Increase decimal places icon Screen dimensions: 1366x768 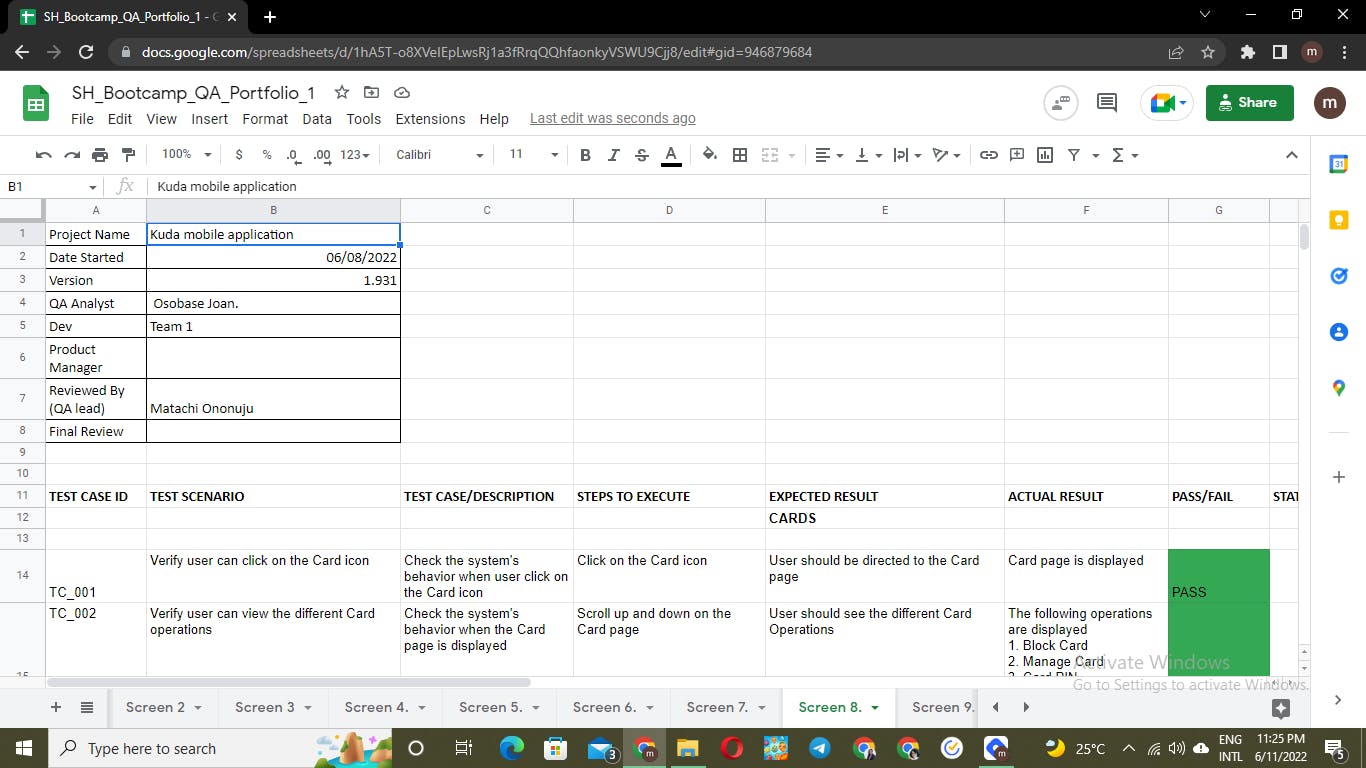tap(322, 155)
